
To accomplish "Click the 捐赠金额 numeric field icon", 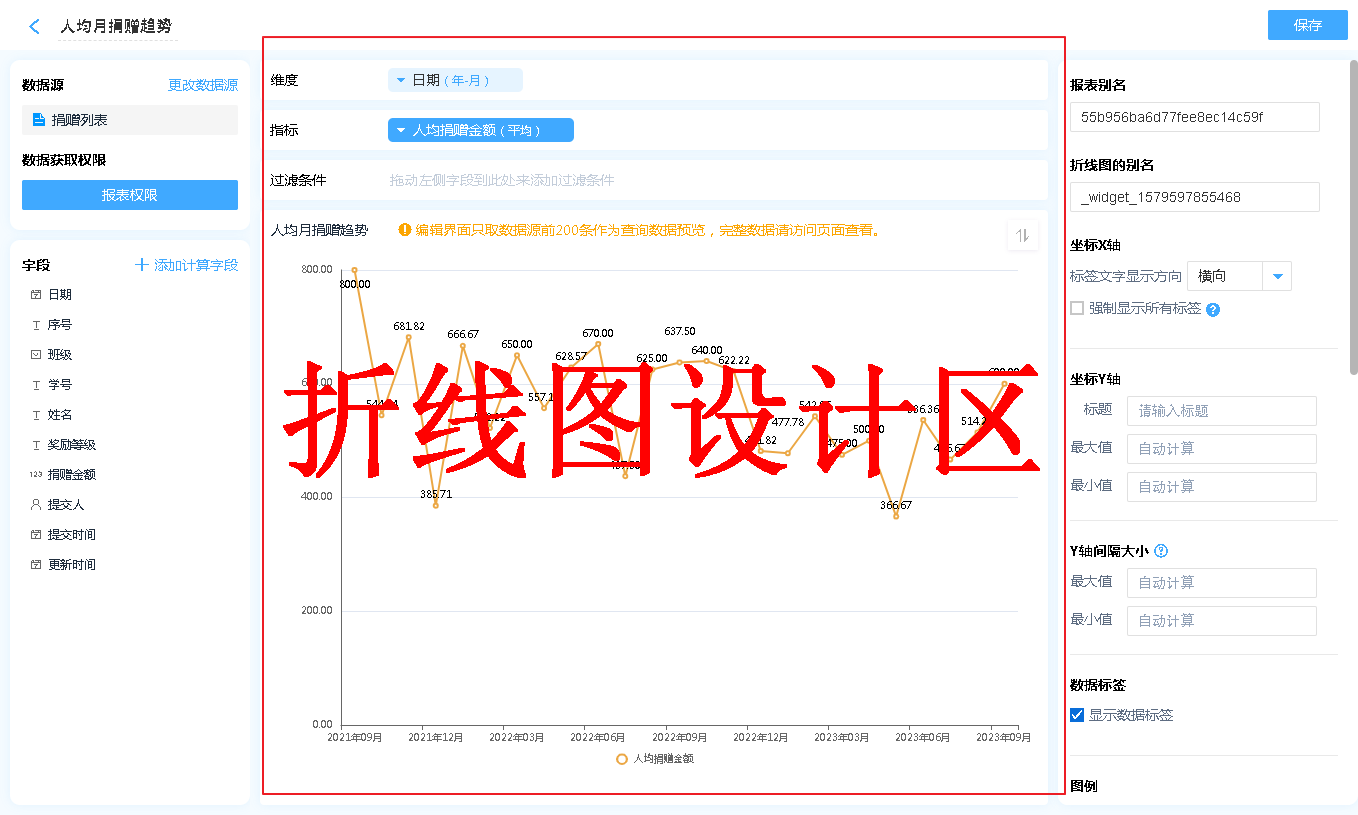I will tap(36, 475).
